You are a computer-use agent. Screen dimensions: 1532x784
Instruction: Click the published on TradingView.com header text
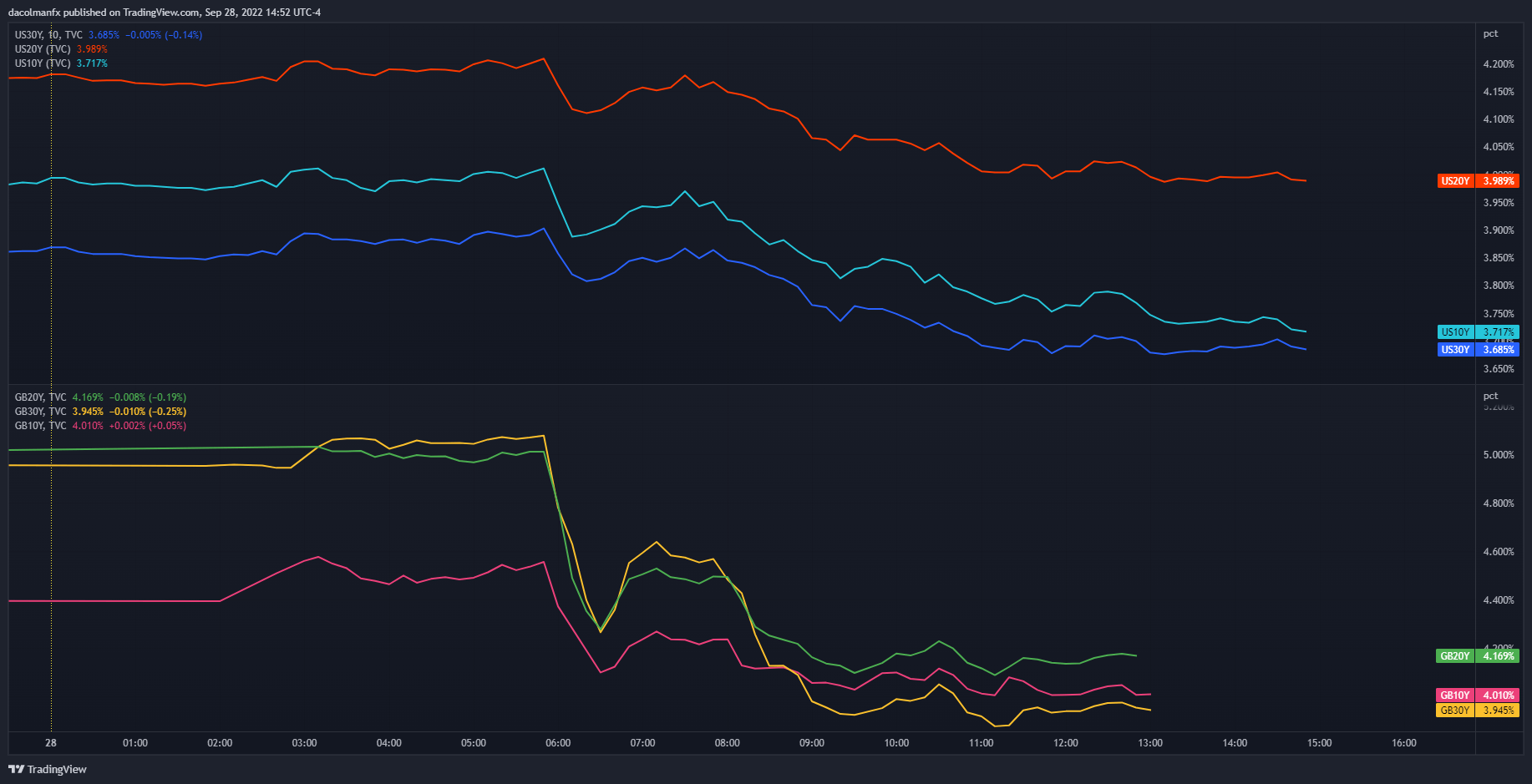pyautogui.click(x=165, y=13)
